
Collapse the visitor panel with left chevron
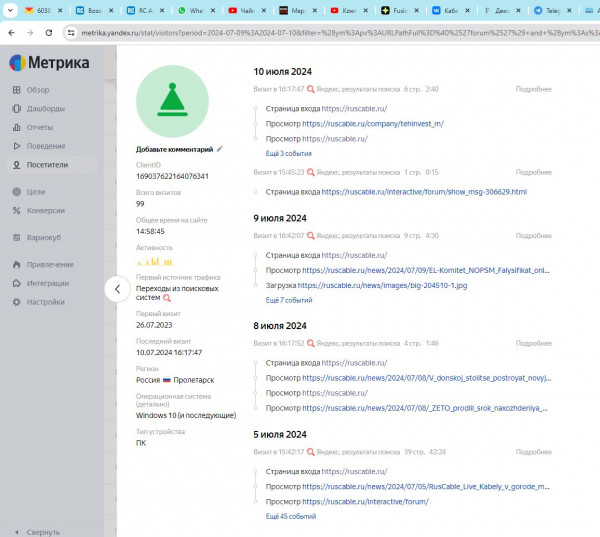coord(117,289)
